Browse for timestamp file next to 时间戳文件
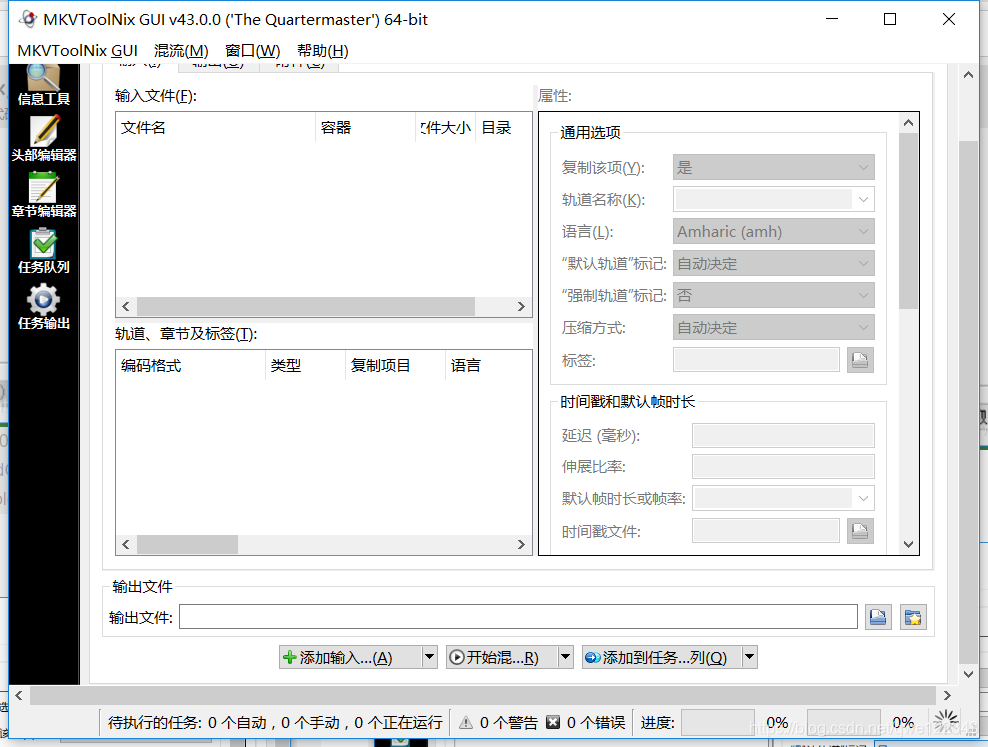988x747 pixels. [x=860, y=531]
